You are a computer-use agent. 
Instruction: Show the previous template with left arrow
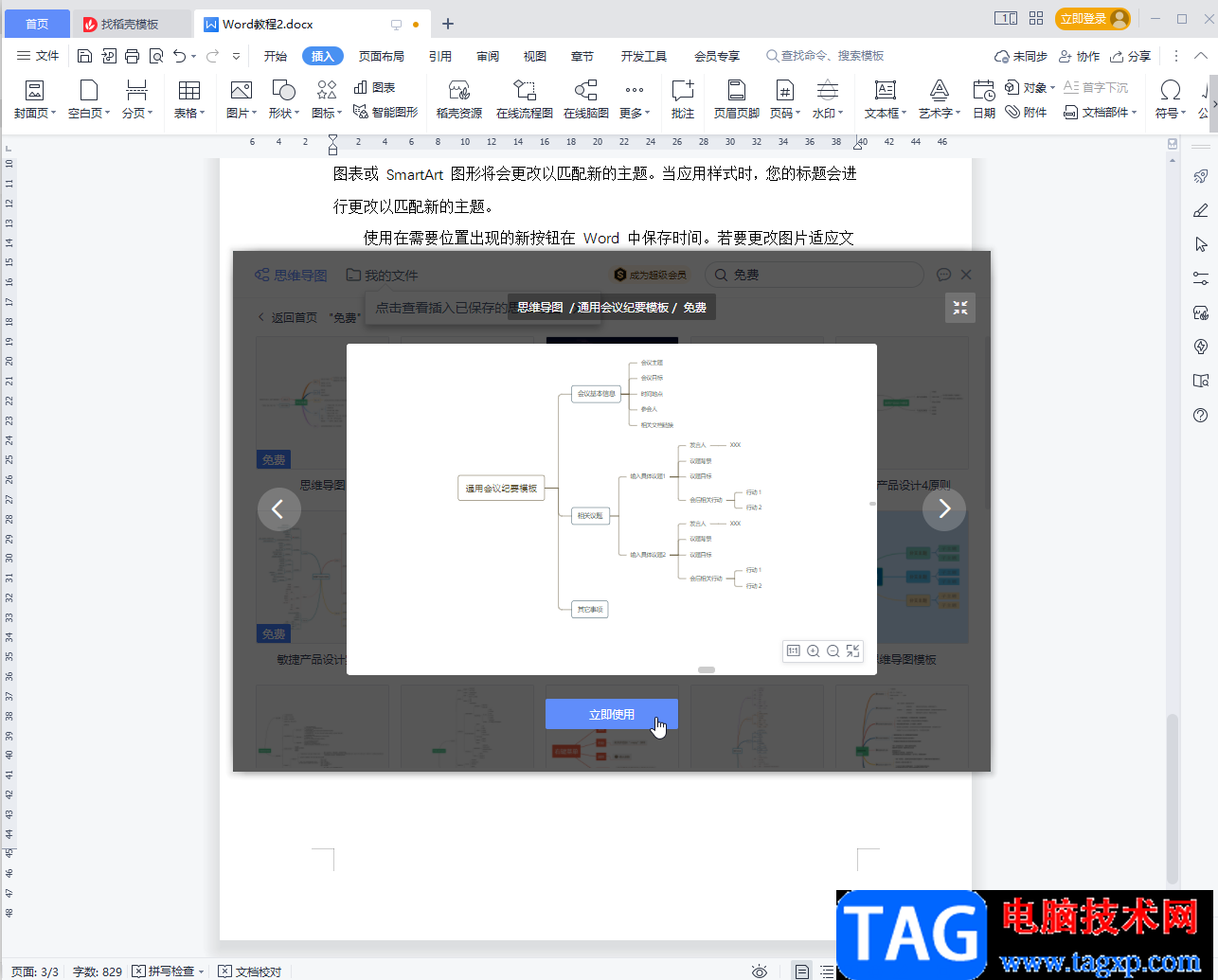pos(279,509)
